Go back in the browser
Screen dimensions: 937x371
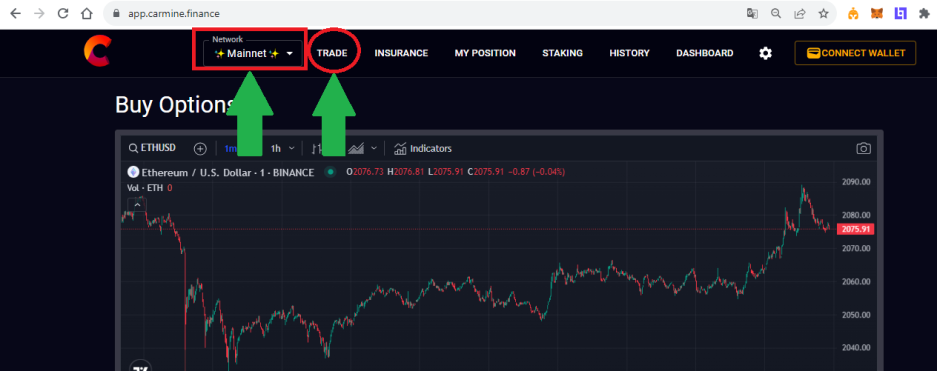pos(16,14)
